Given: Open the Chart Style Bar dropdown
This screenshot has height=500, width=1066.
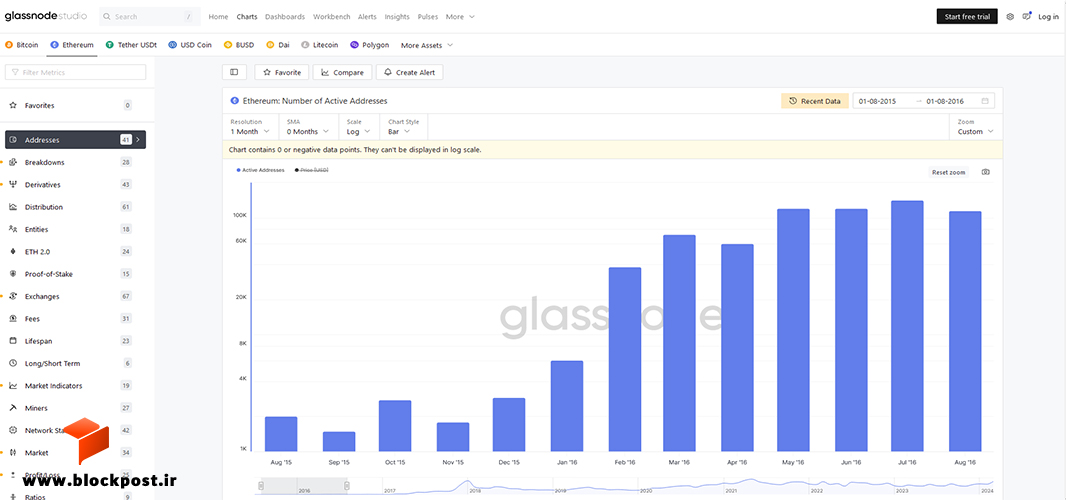Looking at the screenshot, I should 404,127.
